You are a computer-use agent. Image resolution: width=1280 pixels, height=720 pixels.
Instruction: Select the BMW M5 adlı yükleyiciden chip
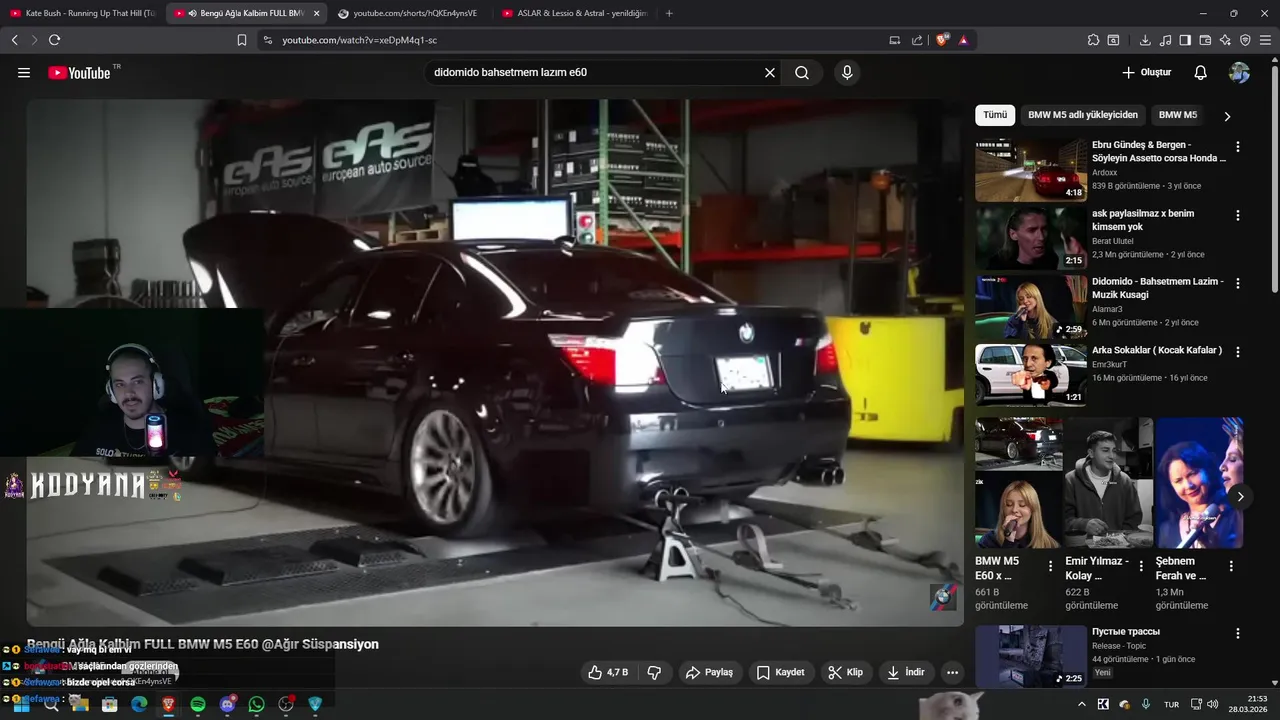[1083, 115]
